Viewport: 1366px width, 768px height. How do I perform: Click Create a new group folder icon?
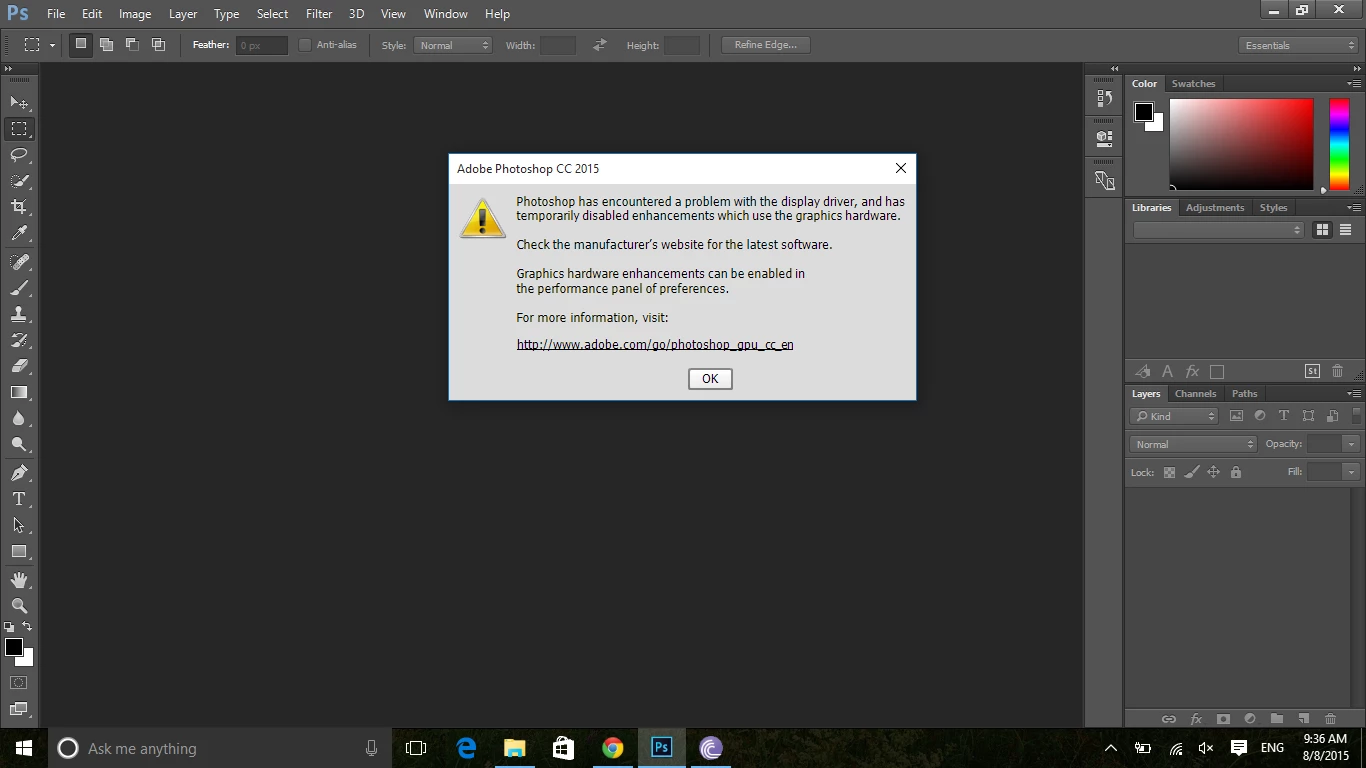(1277, 719)
